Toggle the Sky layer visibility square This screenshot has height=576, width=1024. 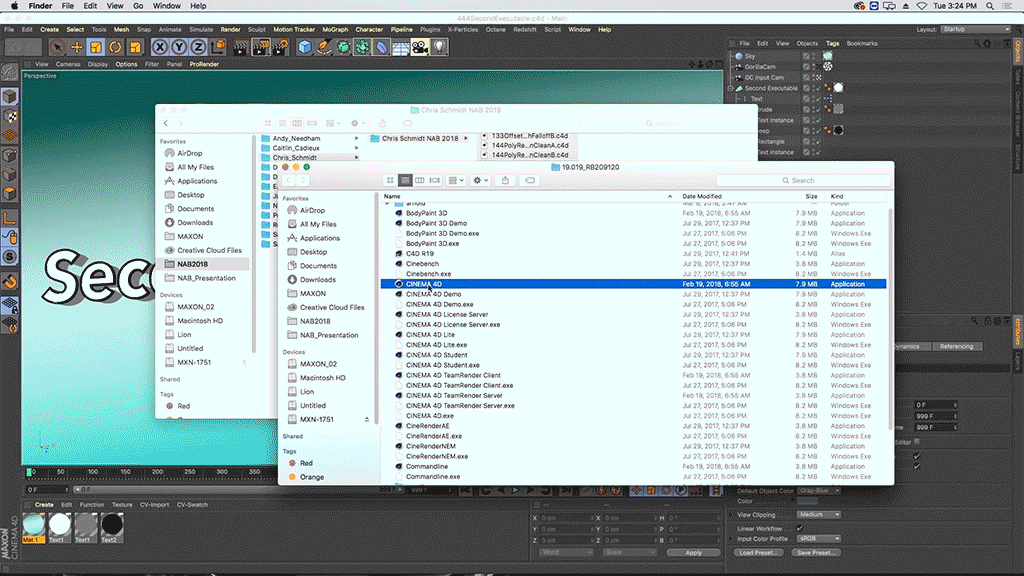coord(807,56)
